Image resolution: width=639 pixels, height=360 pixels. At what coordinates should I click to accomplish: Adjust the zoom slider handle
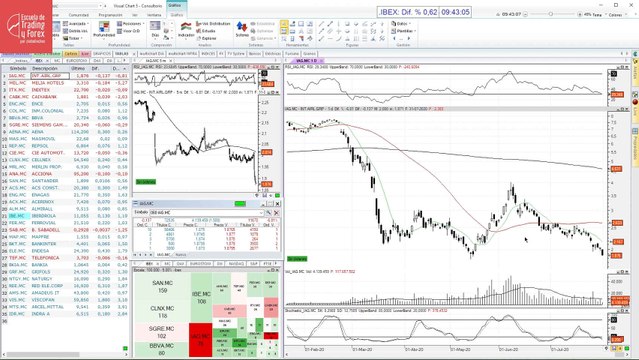pos(551,14)
